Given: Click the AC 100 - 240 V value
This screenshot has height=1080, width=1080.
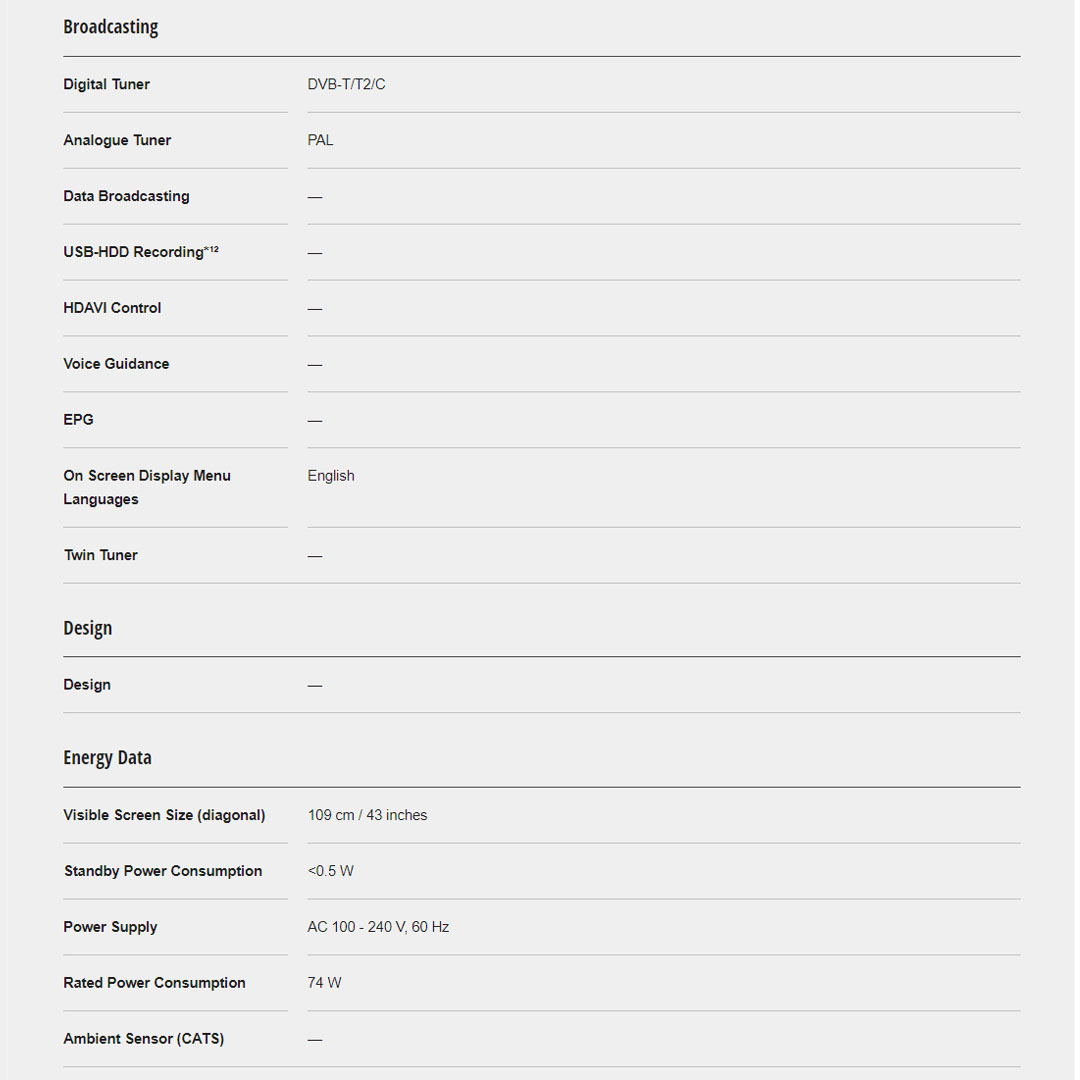Looking at the screenshot, I should coord(378,927).
